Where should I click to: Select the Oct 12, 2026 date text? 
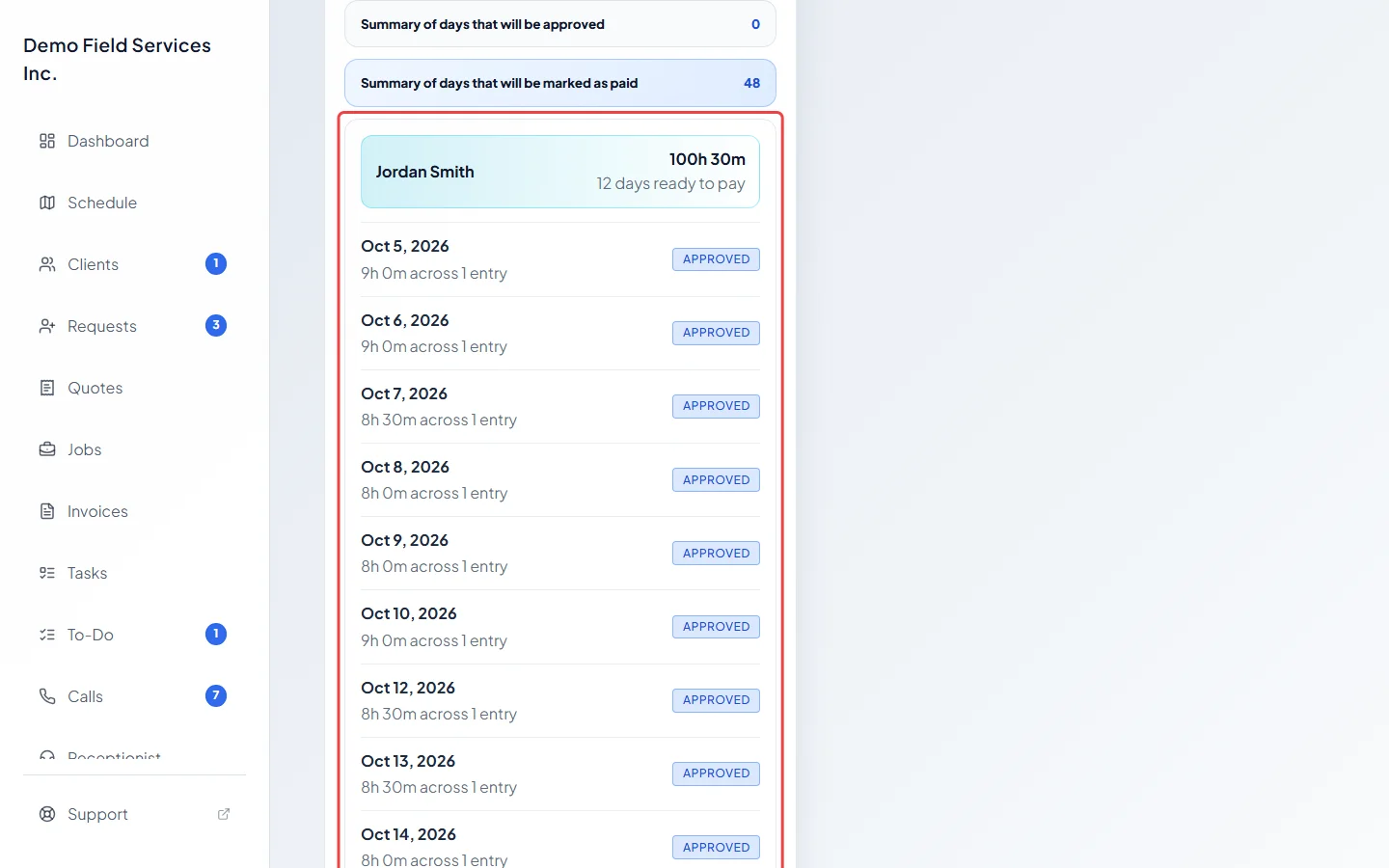tap(408, 688)
